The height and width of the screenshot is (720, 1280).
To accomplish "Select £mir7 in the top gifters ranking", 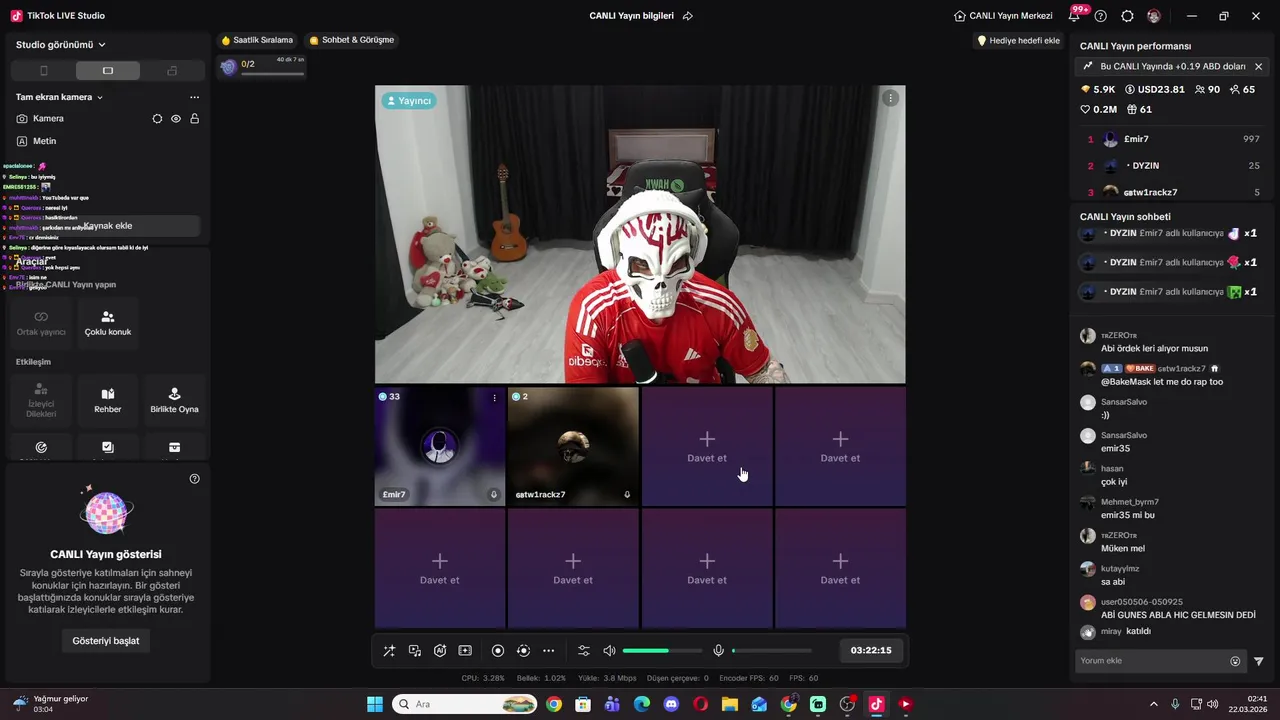I will [x=1172, y=139].
